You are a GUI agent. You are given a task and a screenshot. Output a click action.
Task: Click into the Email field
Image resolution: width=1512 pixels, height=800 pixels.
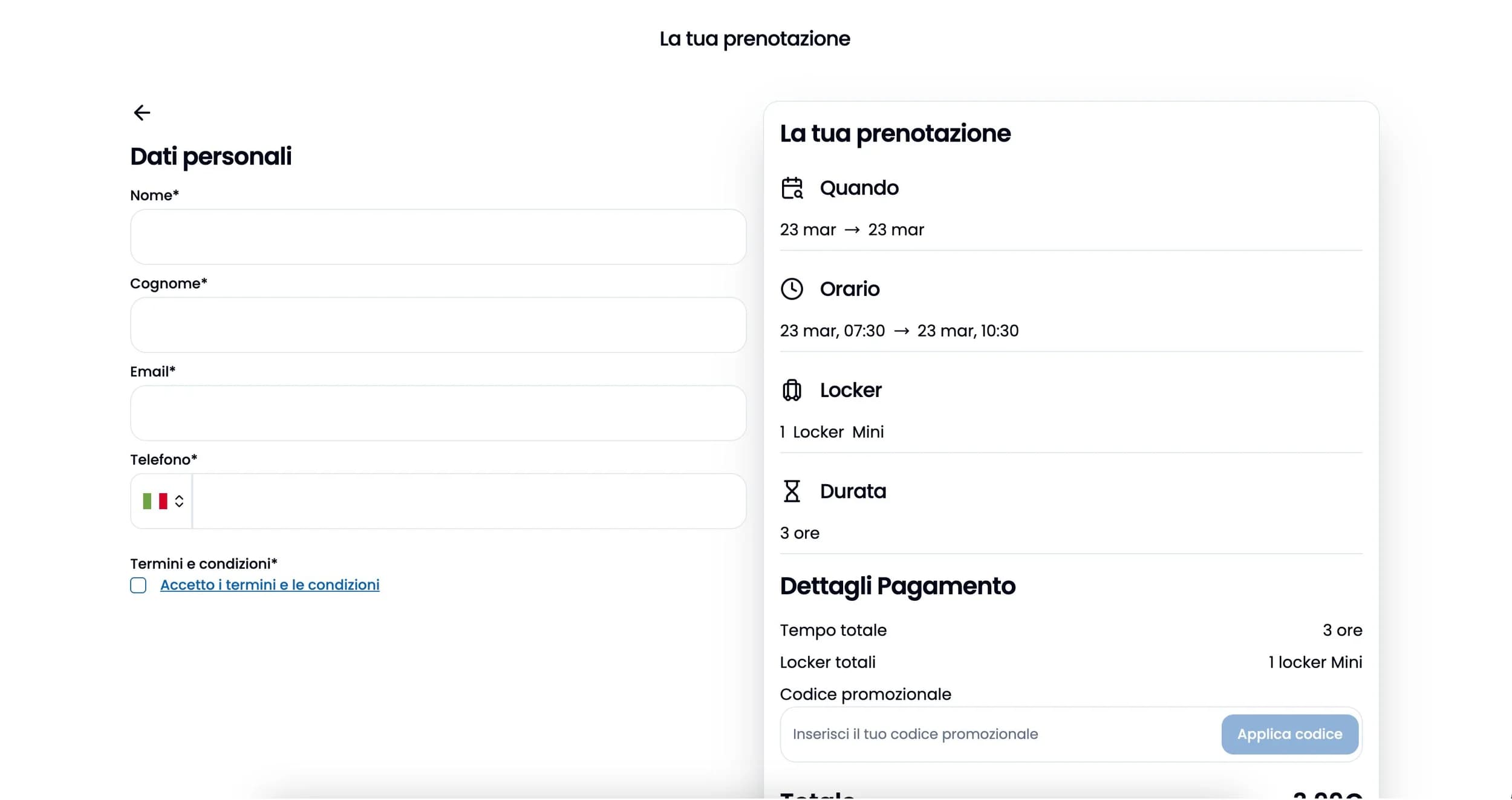438,413
